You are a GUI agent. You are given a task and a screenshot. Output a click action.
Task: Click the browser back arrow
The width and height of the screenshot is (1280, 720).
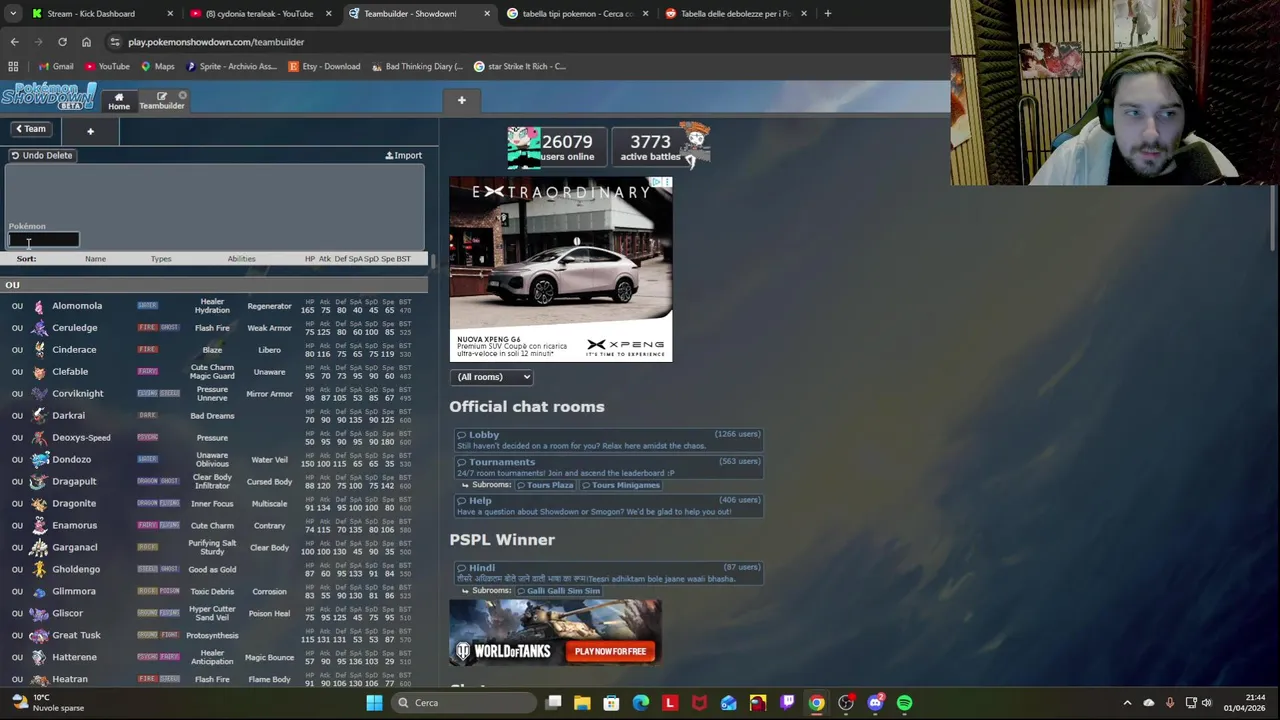pyautogui.click(x=14, y=42)
